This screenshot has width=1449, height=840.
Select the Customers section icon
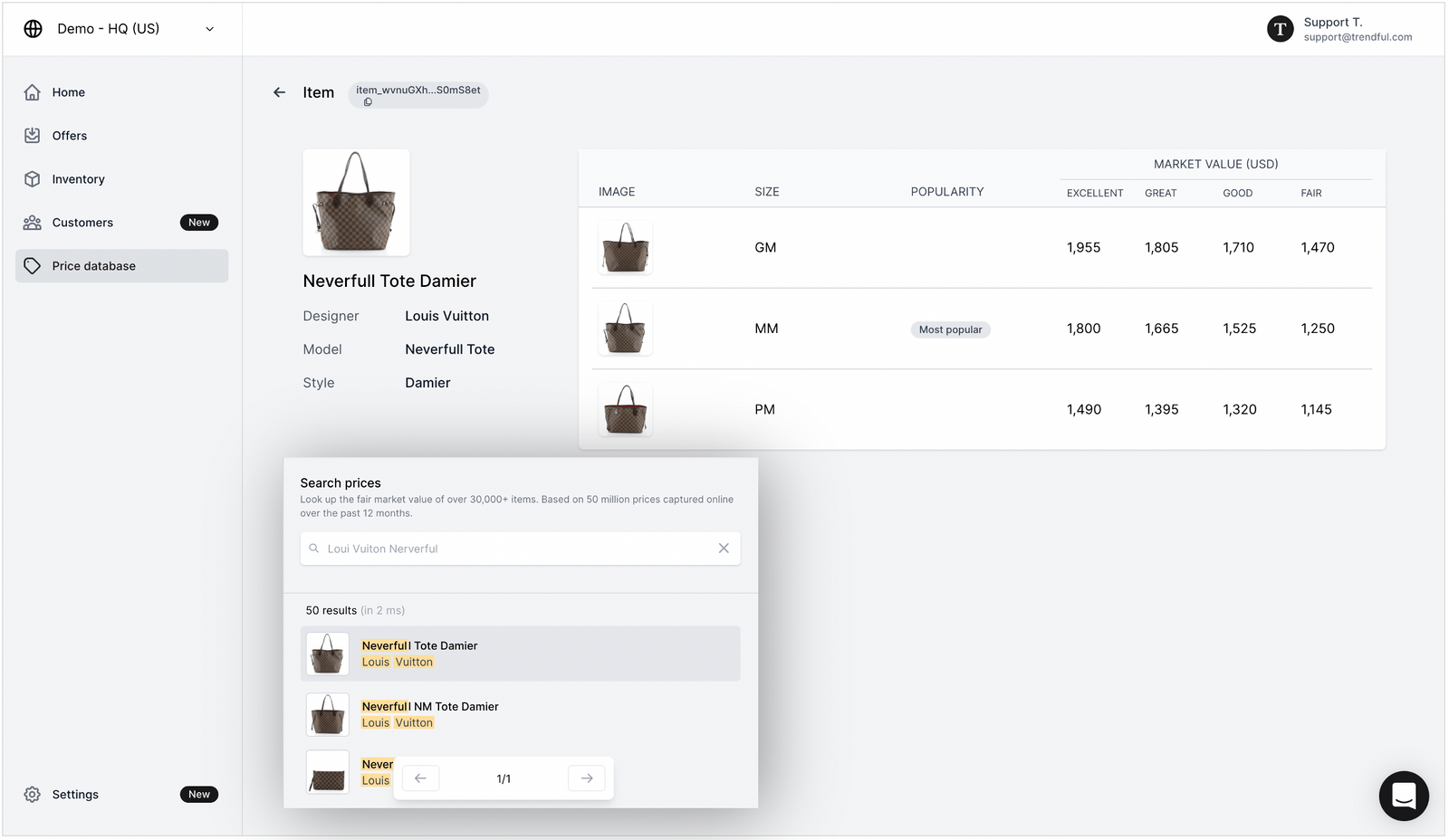pos(33,222)
